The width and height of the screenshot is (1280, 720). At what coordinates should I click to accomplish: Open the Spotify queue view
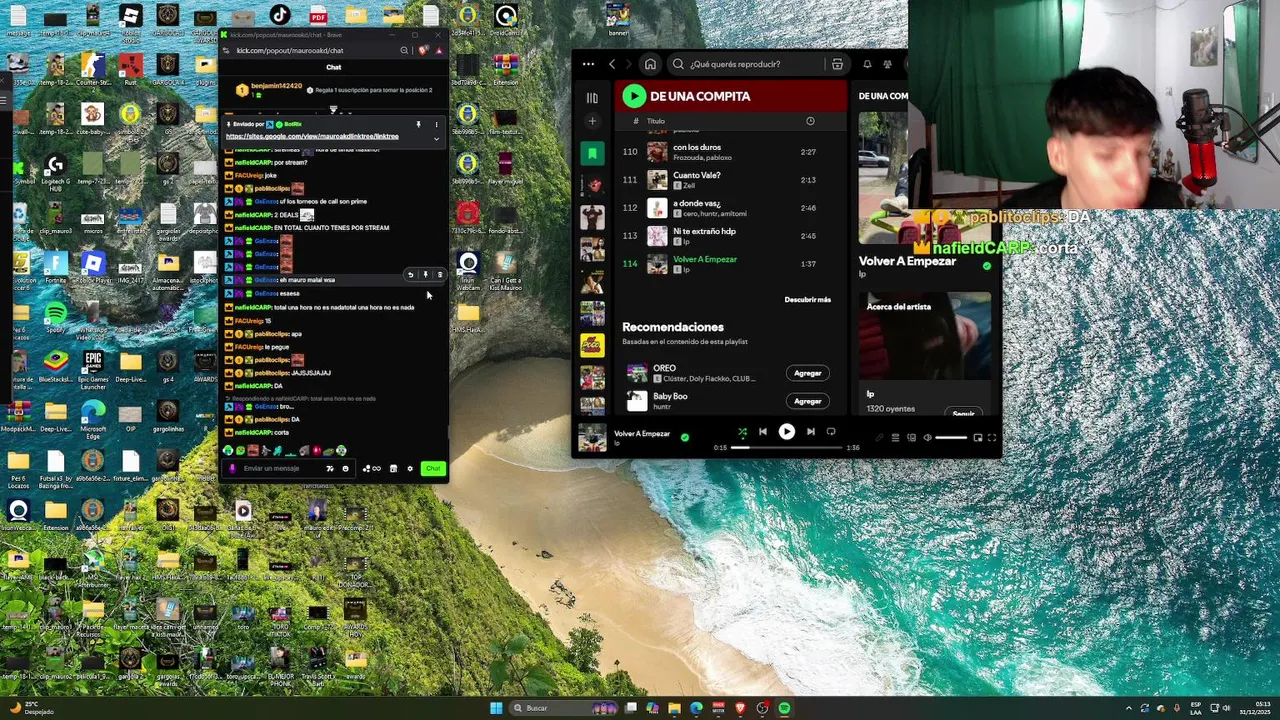coord(895,437)
